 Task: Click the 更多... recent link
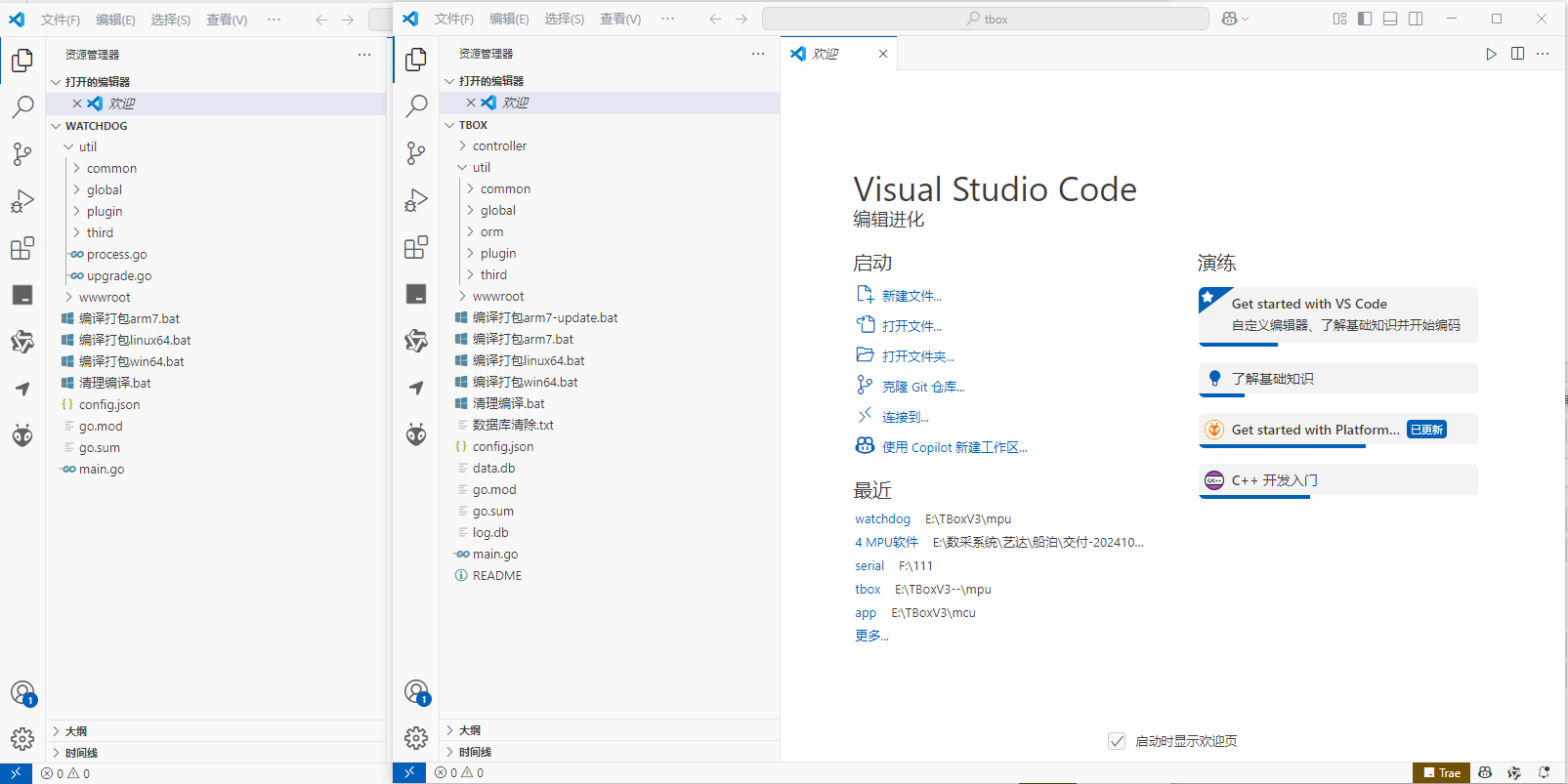point(871,636)
